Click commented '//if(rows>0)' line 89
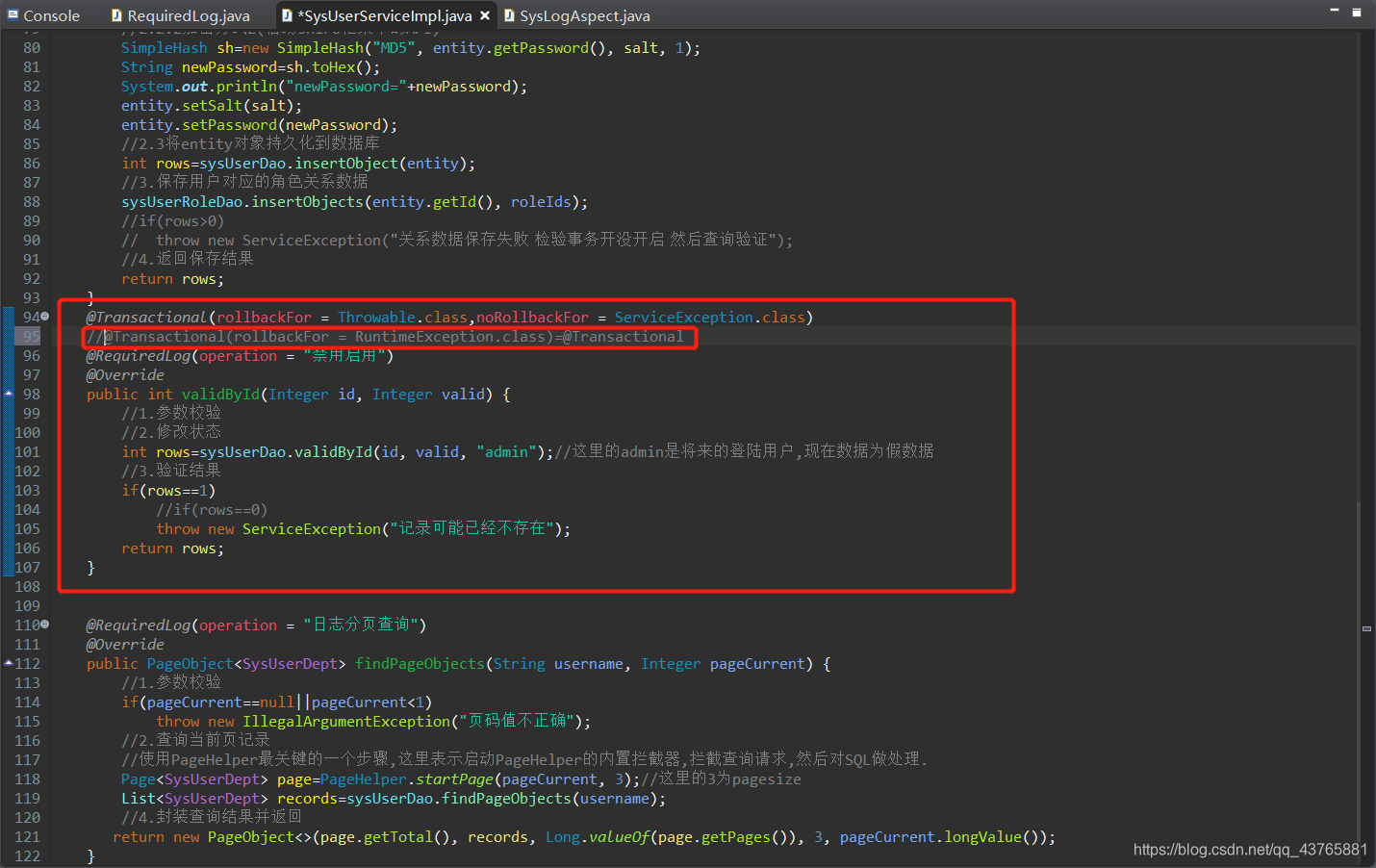This screenshot has width=1376, height=868. pyautogui.click(x=172, y=220)
